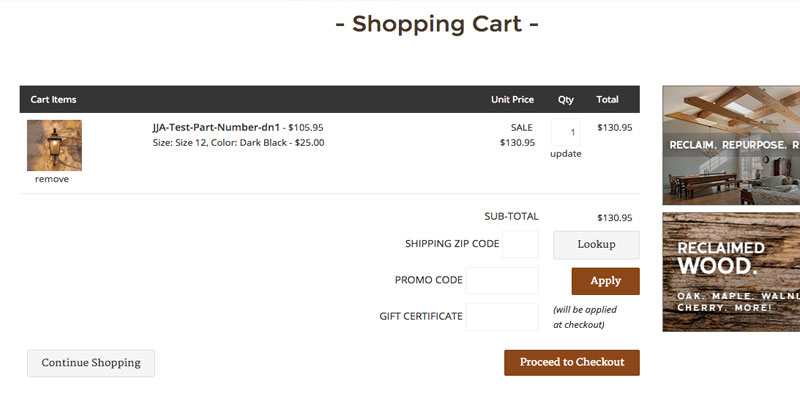Click the Shopping Cart page heading
This screenshot has height=400, width=800.
[437, 23]
